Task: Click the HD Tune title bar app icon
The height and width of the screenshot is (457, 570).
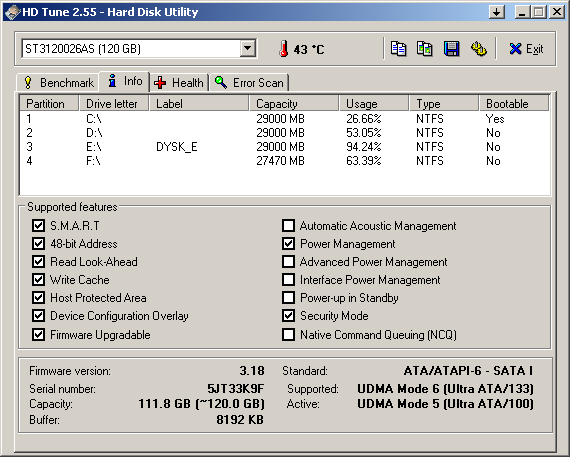Action: pos(12,12)
